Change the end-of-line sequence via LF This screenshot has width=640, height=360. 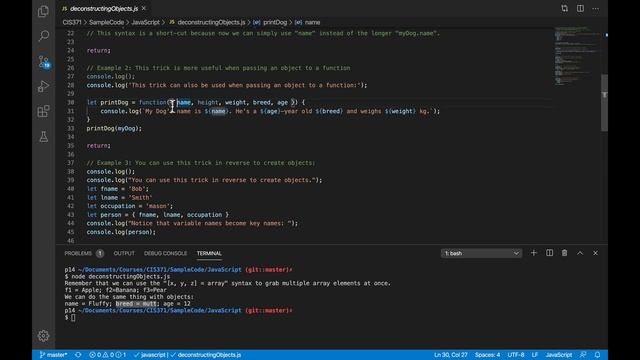(535, 355)
